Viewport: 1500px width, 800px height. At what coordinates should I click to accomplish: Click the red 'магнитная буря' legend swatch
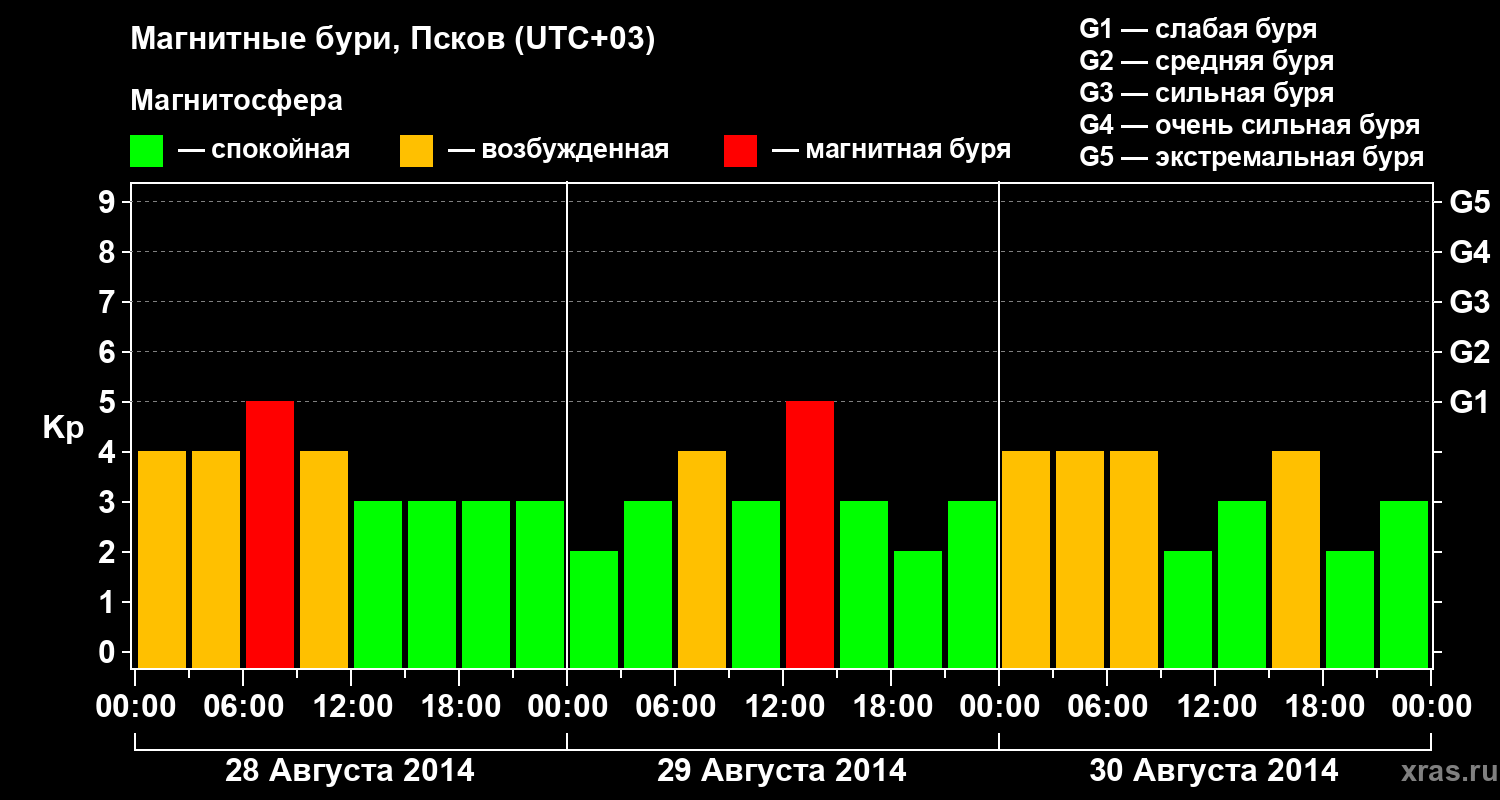pos(740,151)
